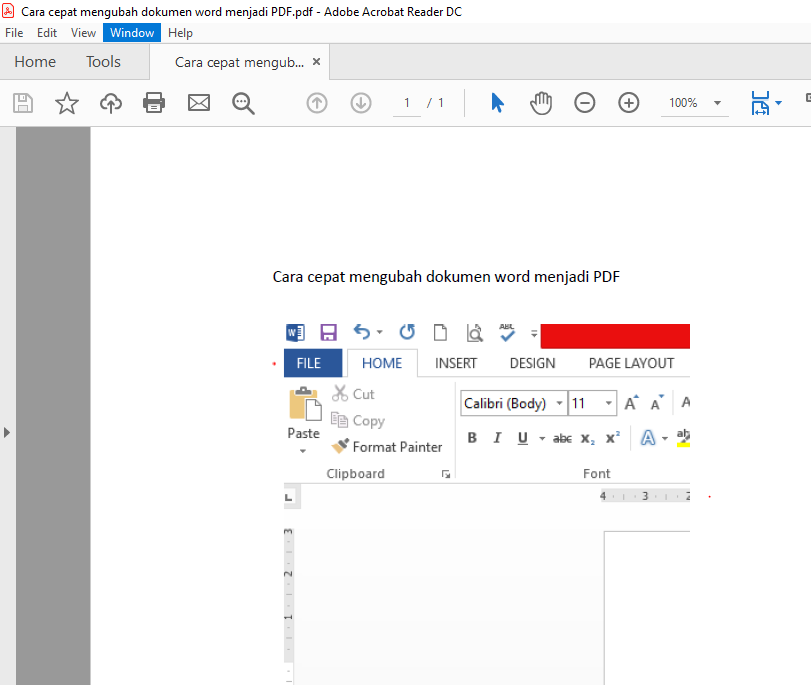Select the Cara cepat mengub... document tab
Viewport: 811px width, 685px height.
click(x=239, y=63)
